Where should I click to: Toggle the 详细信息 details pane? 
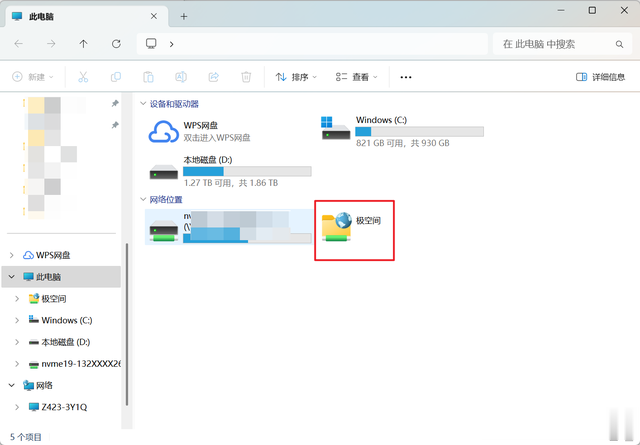pos(600,77)
